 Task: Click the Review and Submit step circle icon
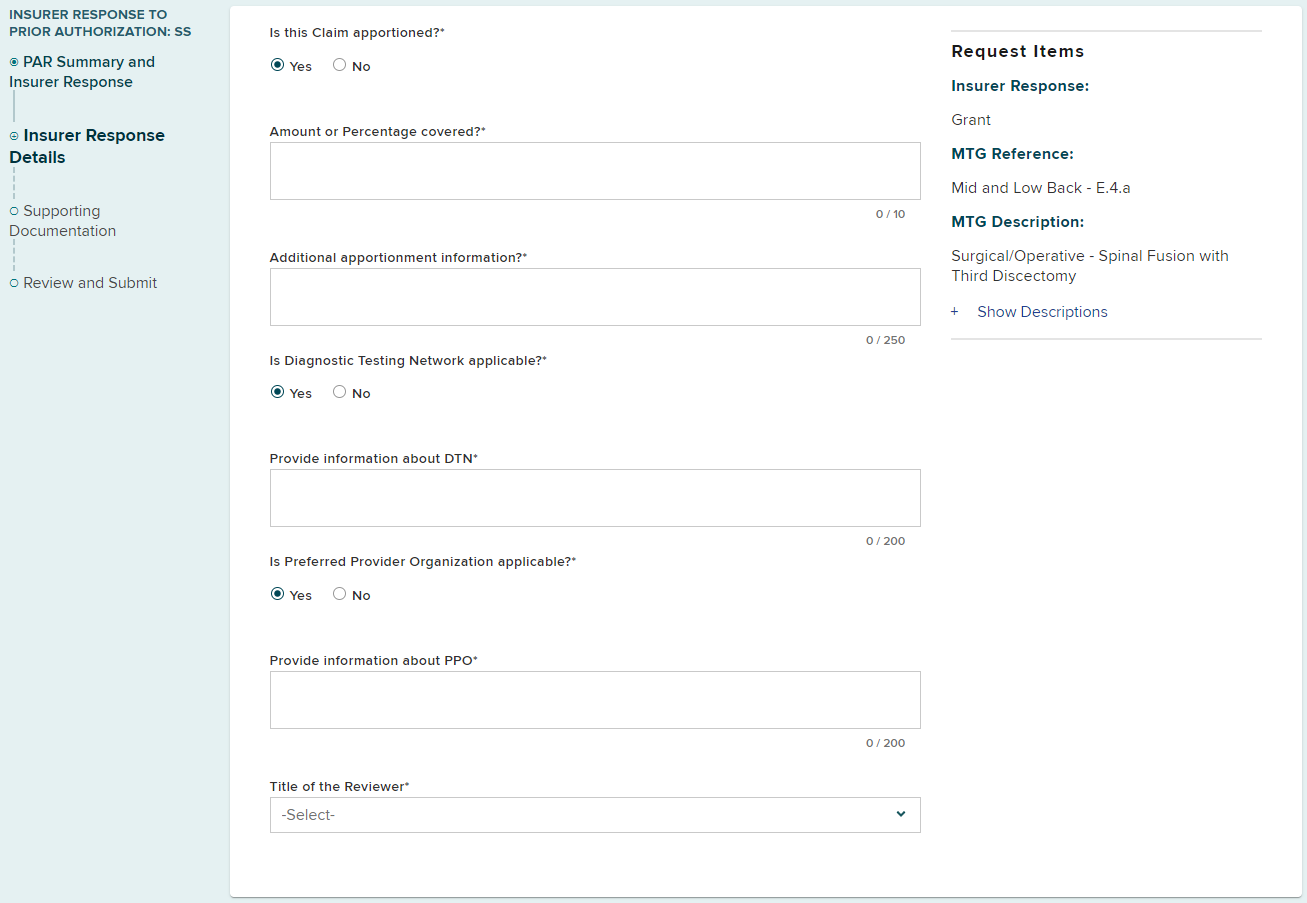tap(14, 283)
